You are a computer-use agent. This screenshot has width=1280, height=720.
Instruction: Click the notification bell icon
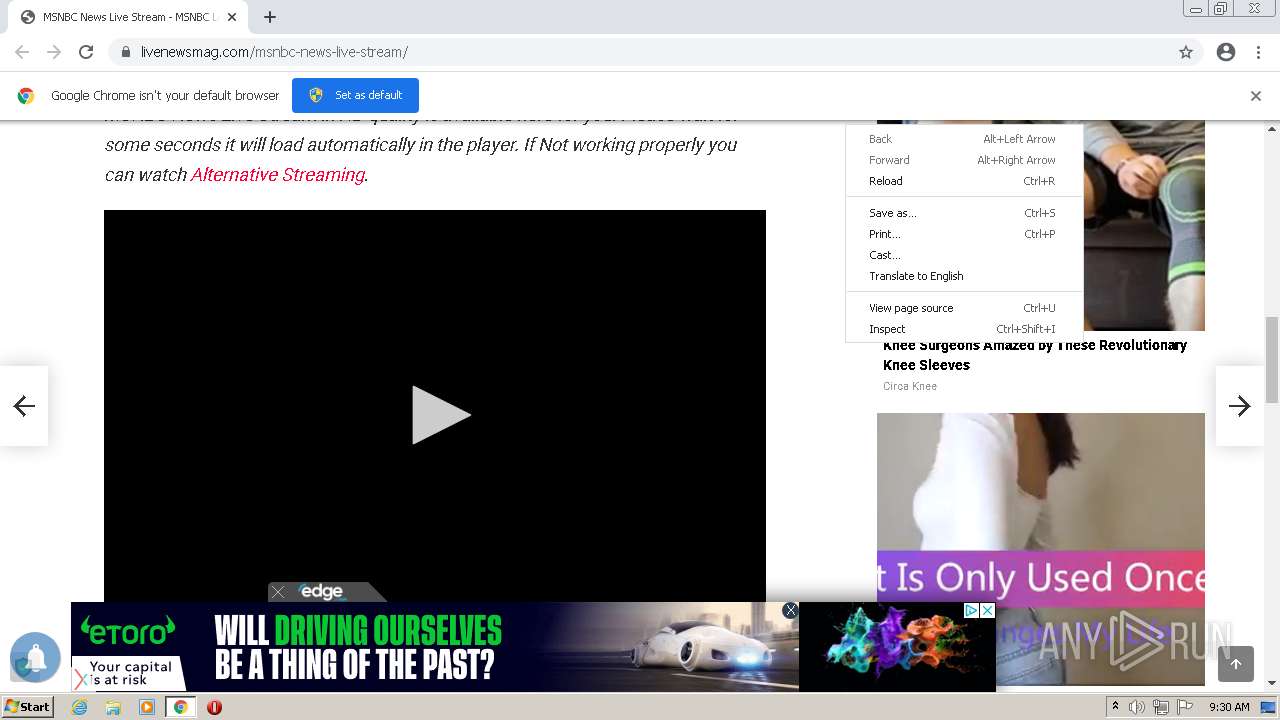[35, 658]
